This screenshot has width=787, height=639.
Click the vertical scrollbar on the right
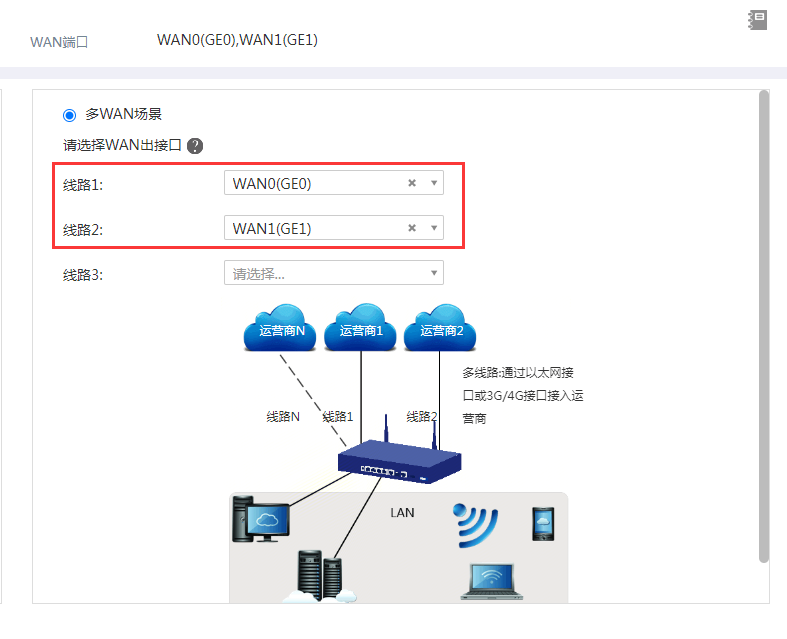pyautogui.click(x=764, y=326)
